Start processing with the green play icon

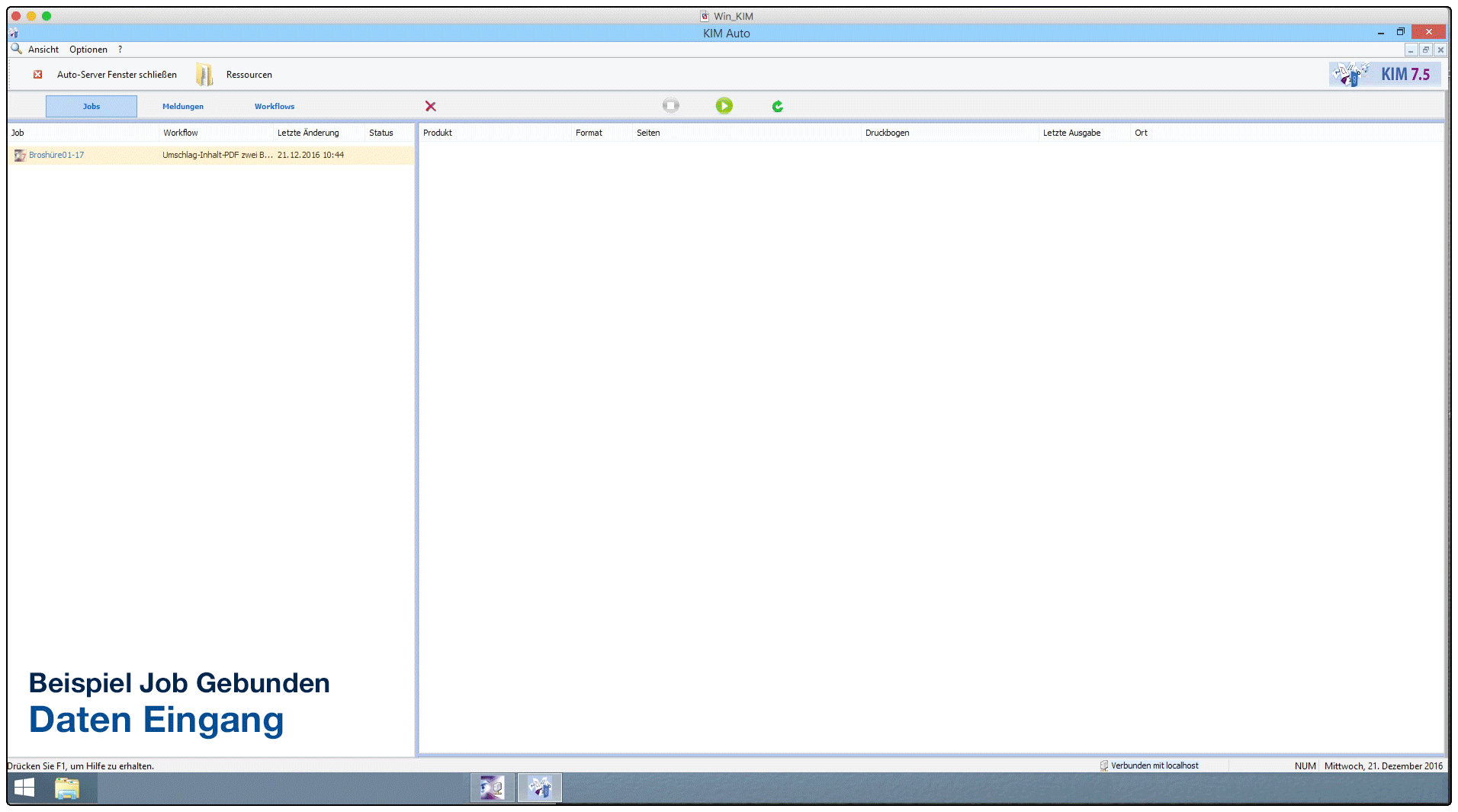(x=724, y=106)
